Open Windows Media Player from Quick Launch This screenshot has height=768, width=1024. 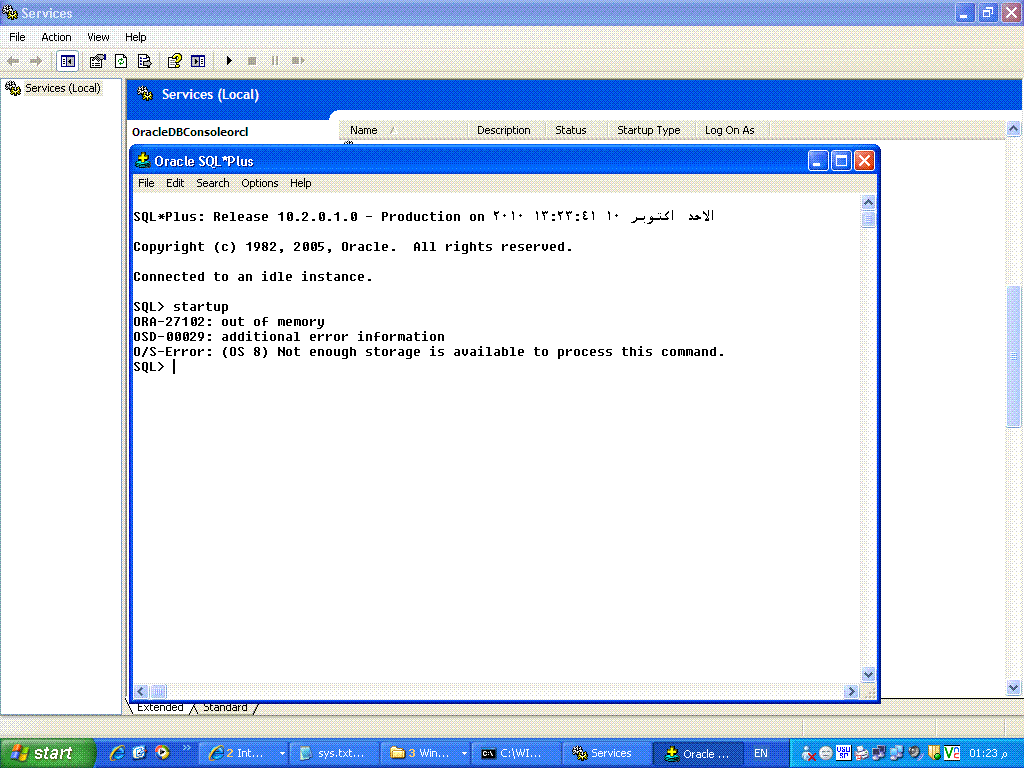[162, 753]
